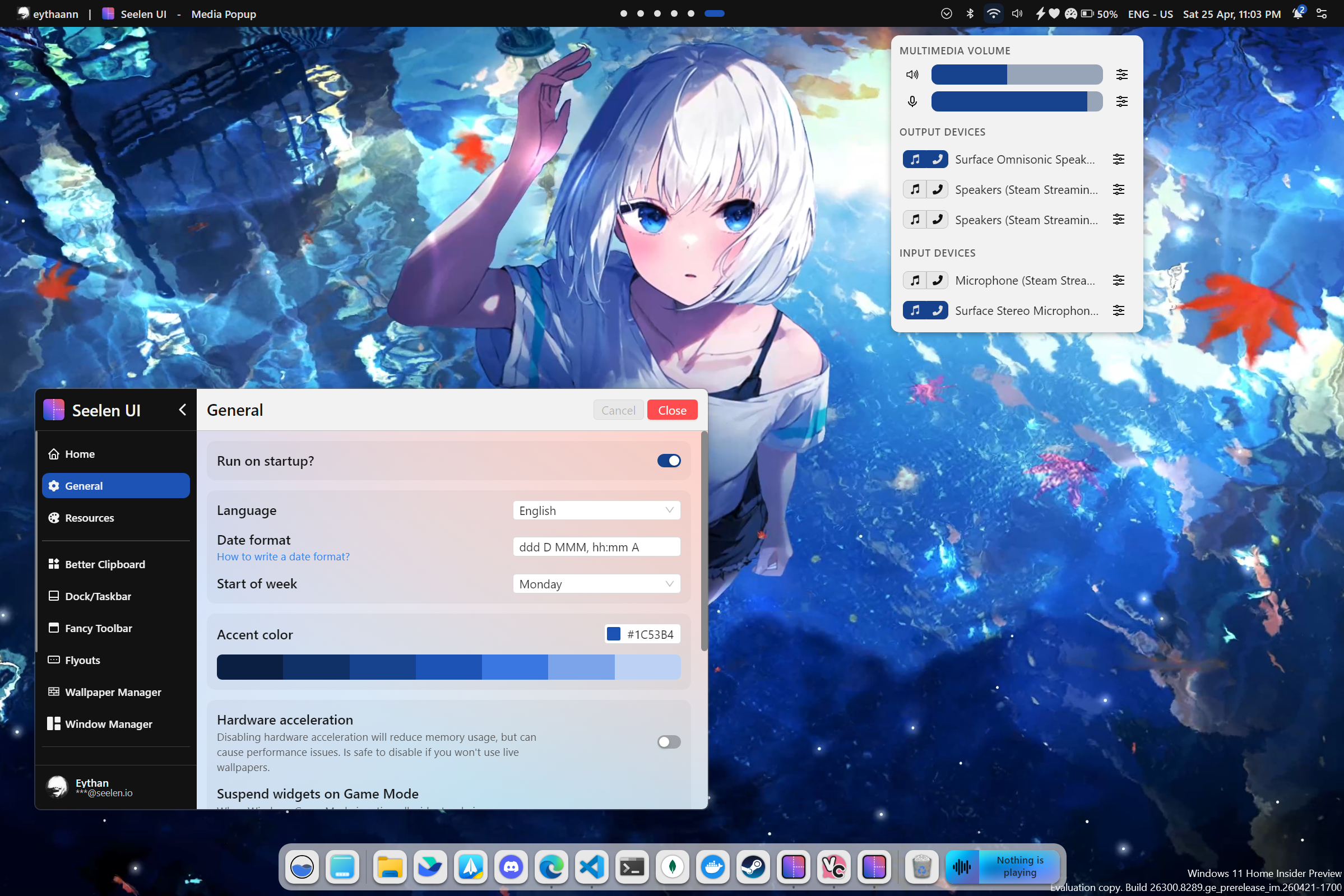The width and height of the screenshot is (1344, 896).
Task: Set Surface Stereo Microphone as multimedia input
Action: pyautogui.click(x=914, y=310)
